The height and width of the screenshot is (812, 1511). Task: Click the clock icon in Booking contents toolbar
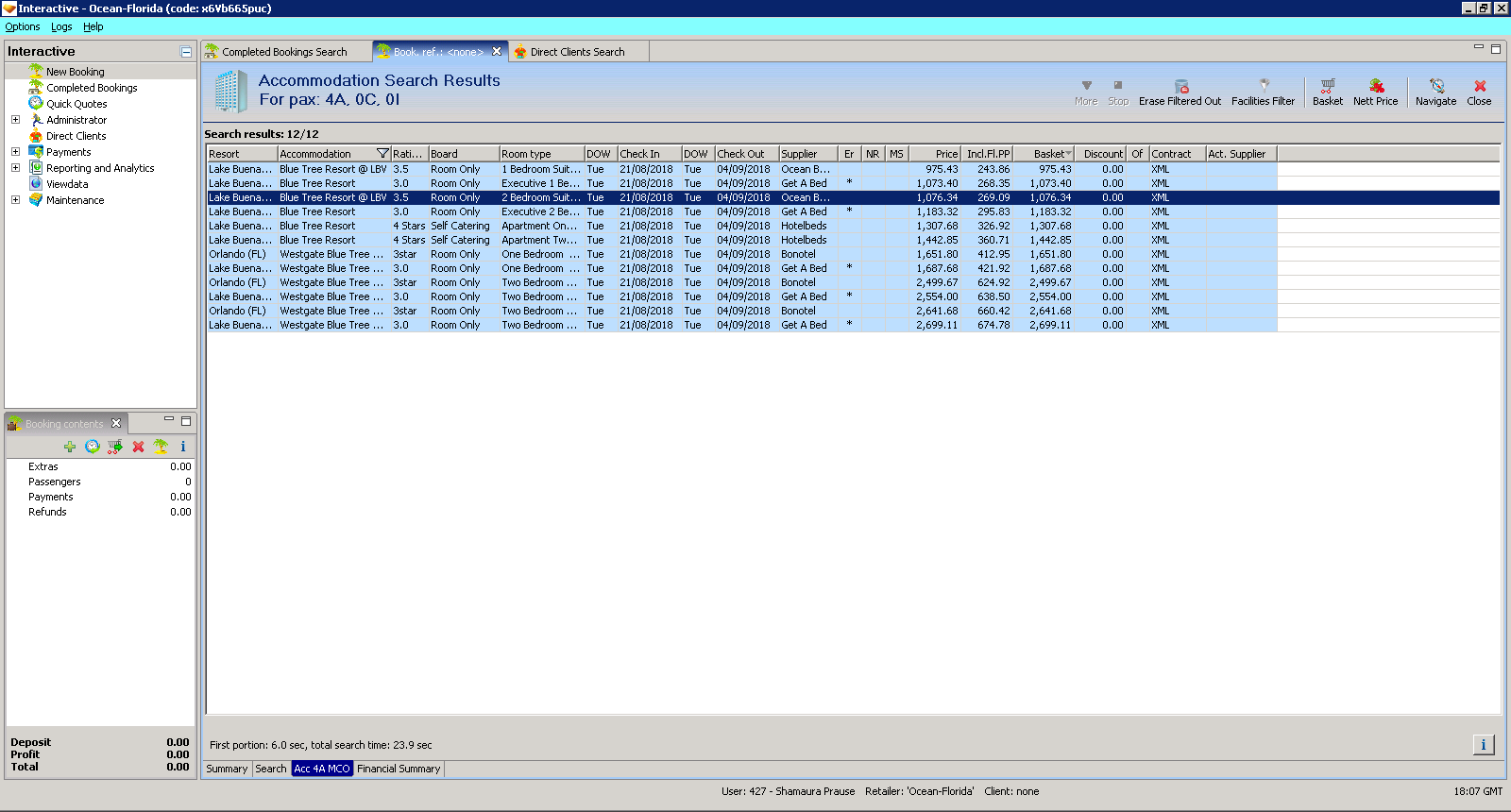tap(93, 447)
